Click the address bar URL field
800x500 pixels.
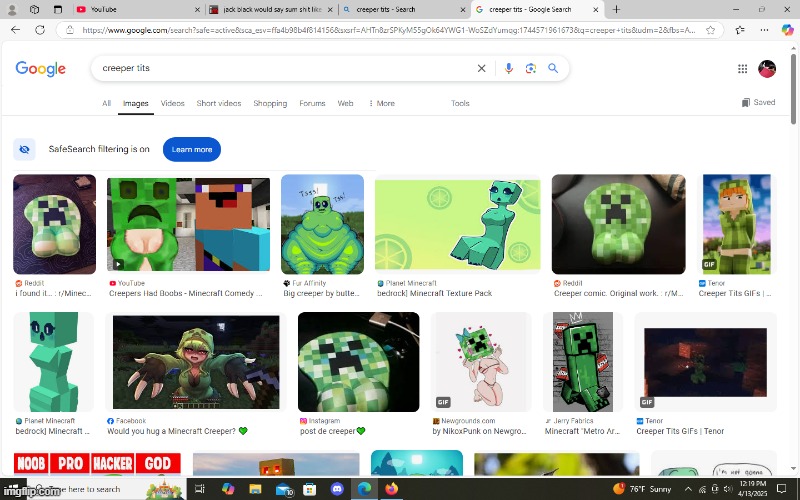[389, 30]
